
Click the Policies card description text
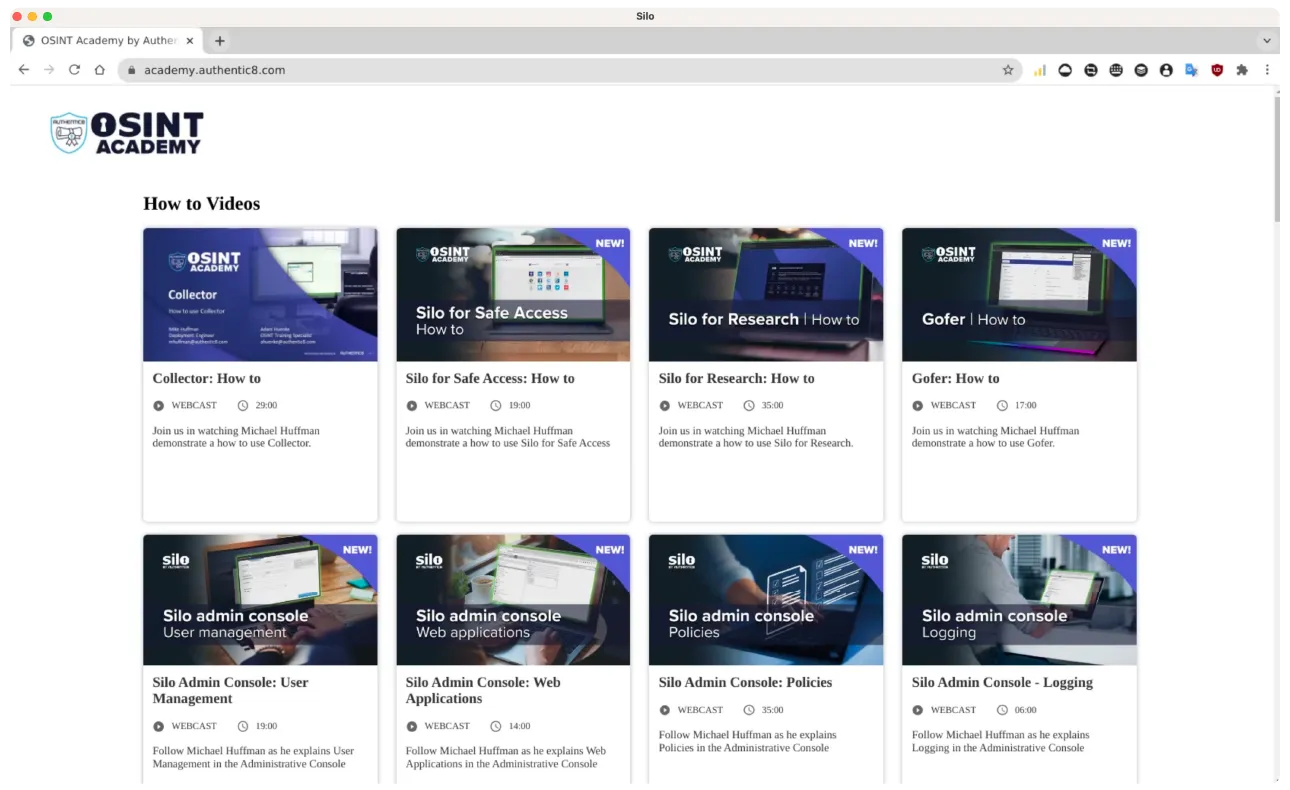[747, 741]
